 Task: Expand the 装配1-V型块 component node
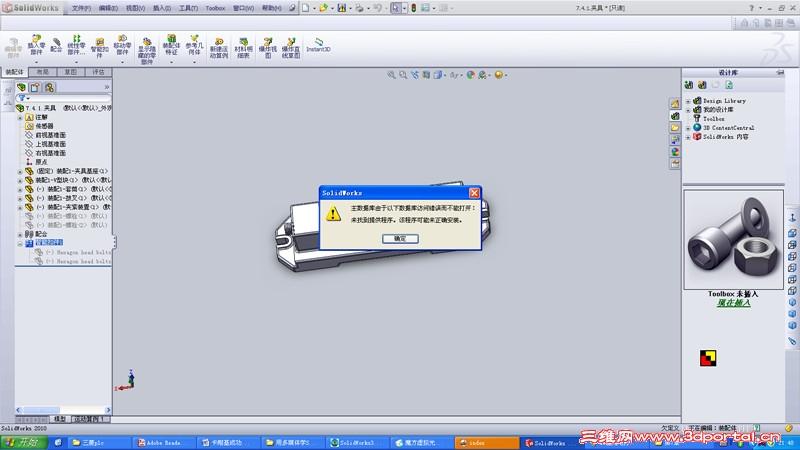point(20,180)
